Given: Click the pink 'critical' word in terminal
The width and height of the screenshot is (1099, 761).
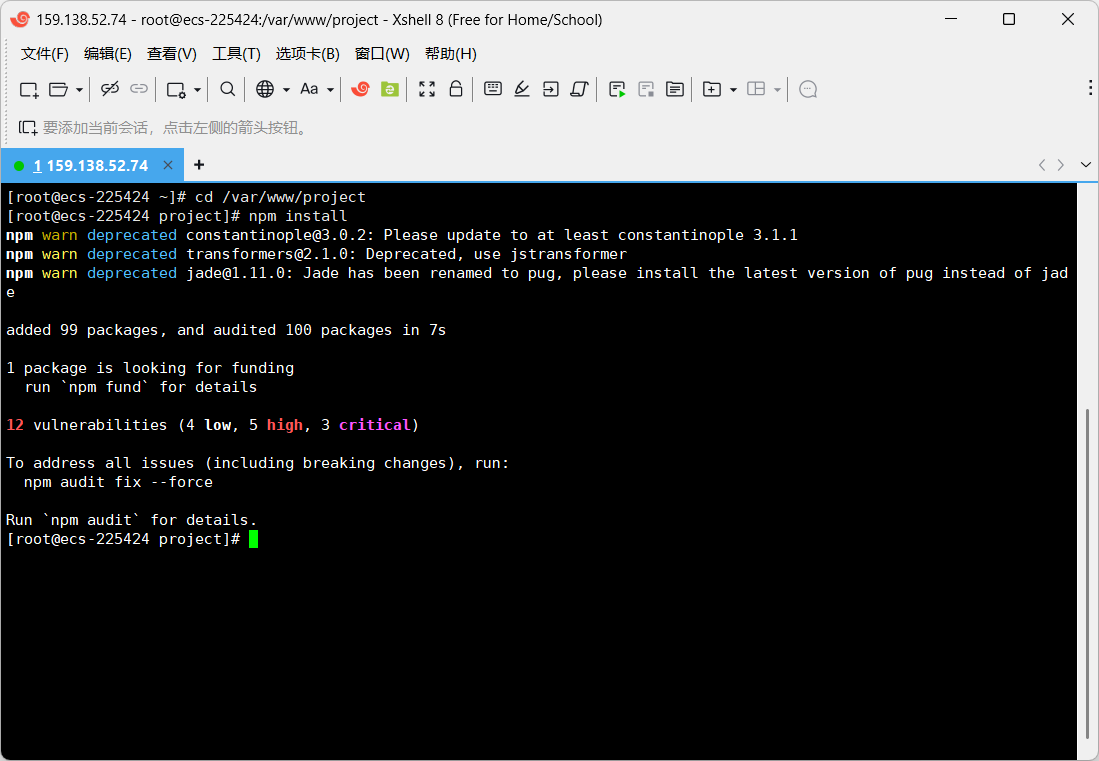Looking at the screenshot, I should (x=374, y=425).
